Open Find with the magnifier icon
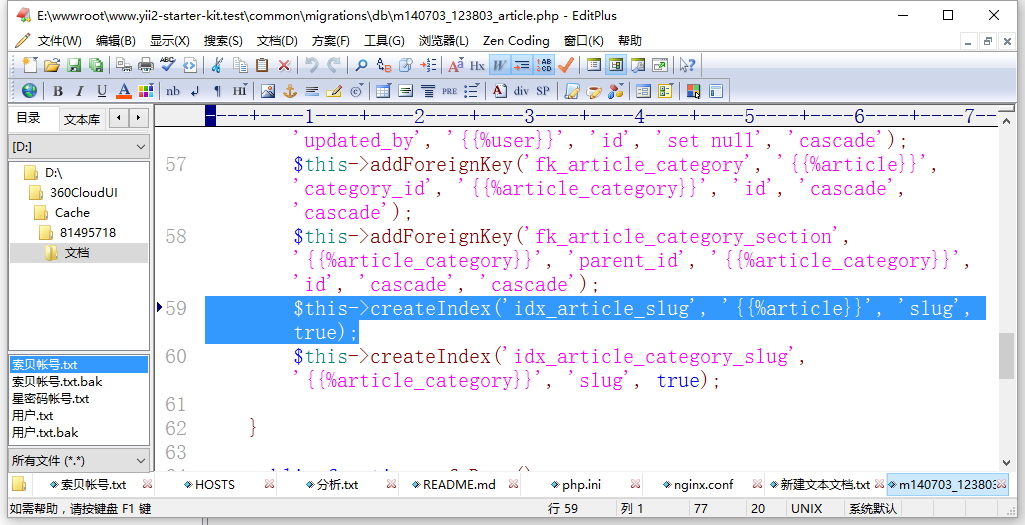 tap(361, 65)
